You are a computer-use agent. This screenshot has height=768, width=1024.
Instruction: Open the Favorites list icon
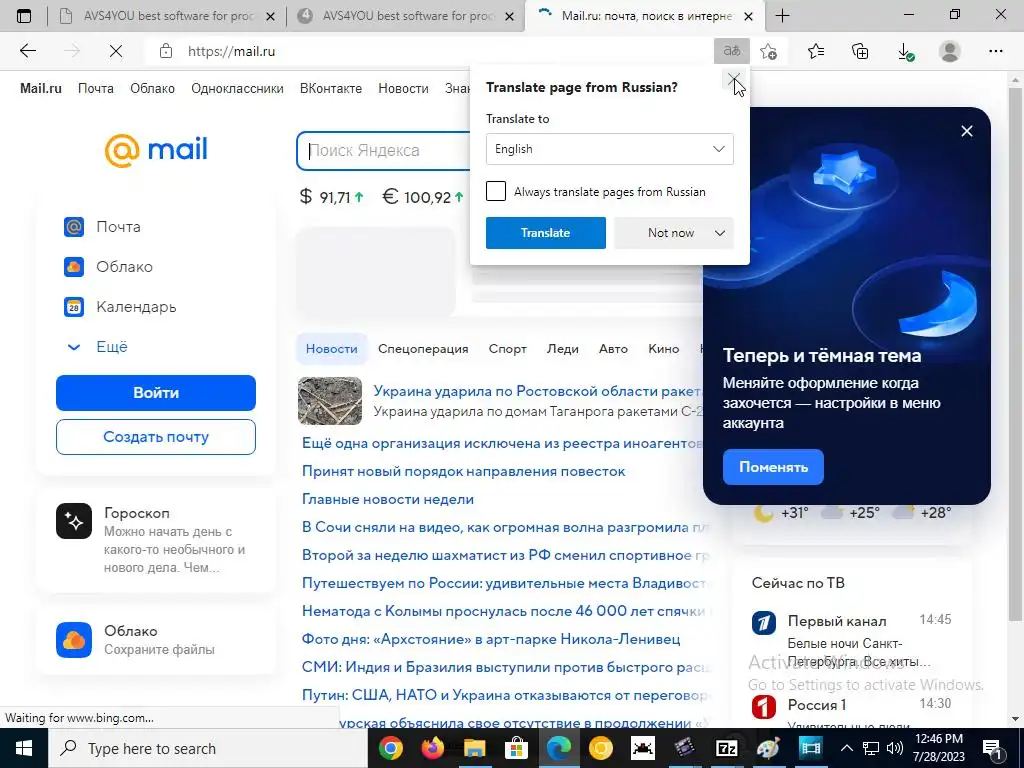(815, 51)
